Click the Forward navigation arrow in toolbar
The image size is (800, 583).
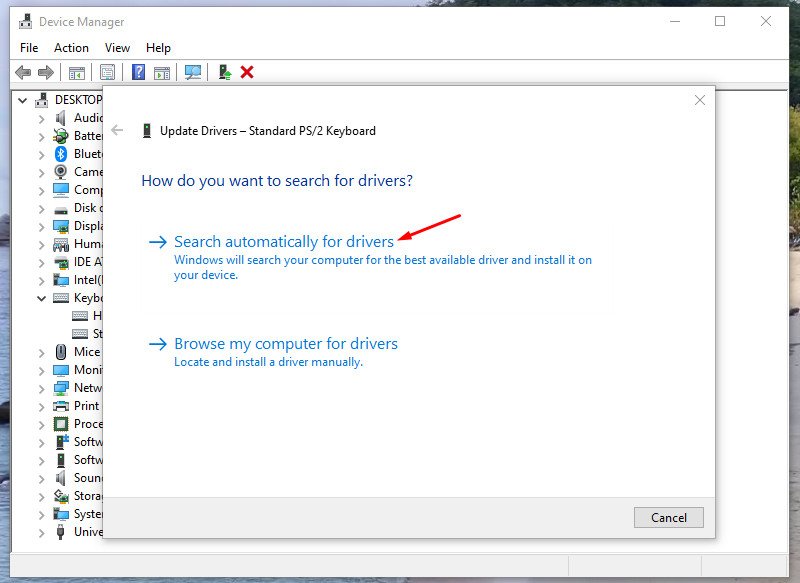coord(46,72)
